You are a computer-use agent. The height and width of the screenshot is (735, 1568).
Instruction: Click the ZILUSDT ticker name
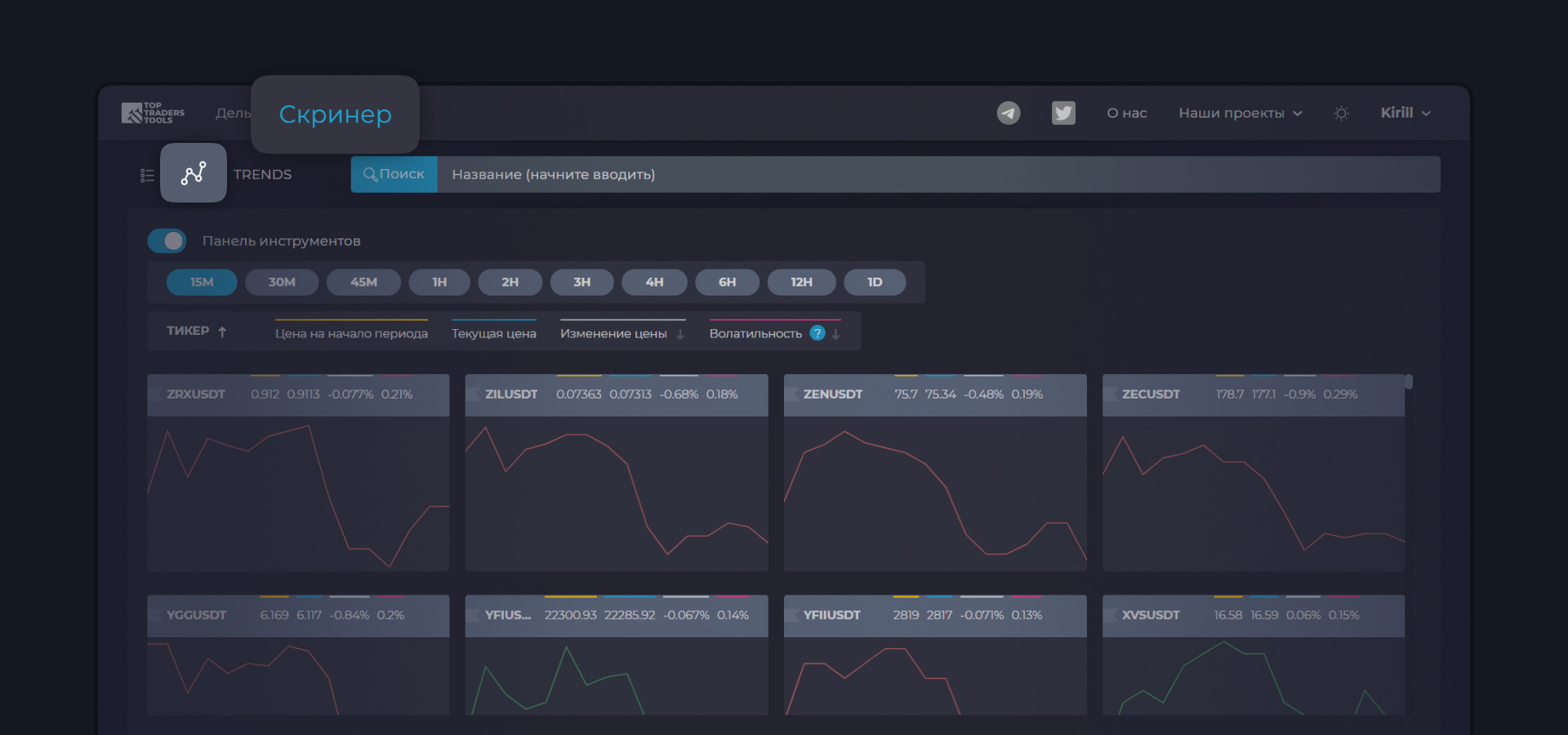coord(511,394)
